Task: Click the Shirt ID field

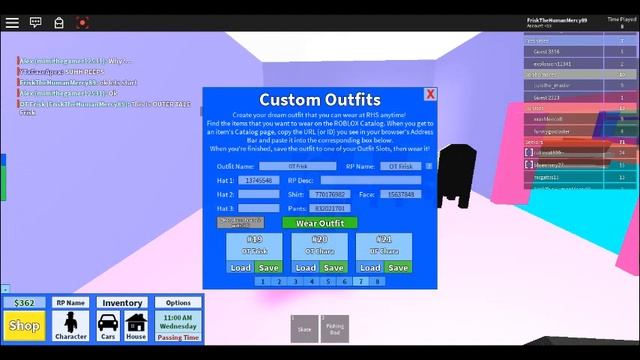Action: (330, 194)
